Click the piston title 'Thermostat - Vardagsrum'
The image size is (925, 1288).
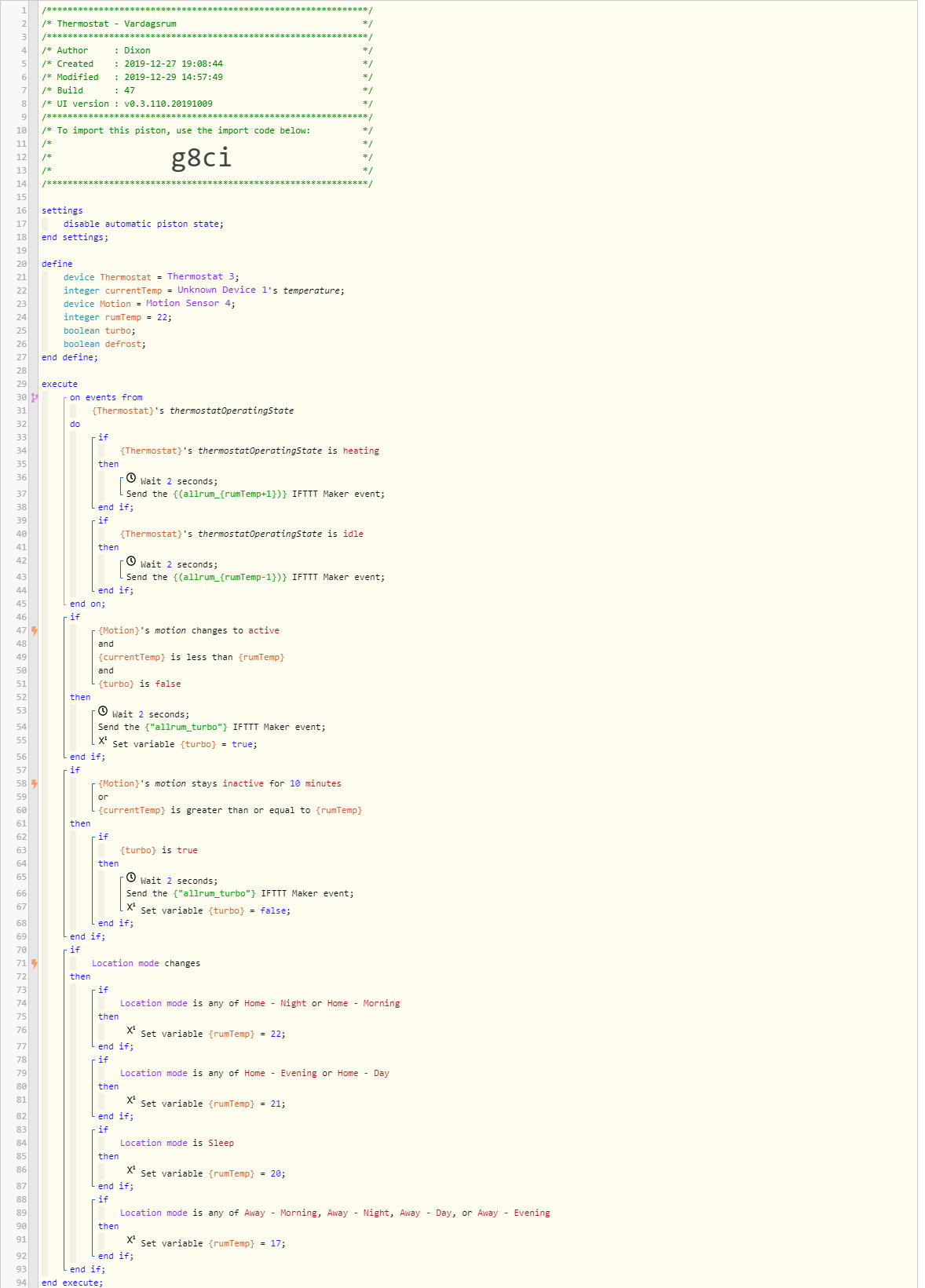(x=116, y=24)
